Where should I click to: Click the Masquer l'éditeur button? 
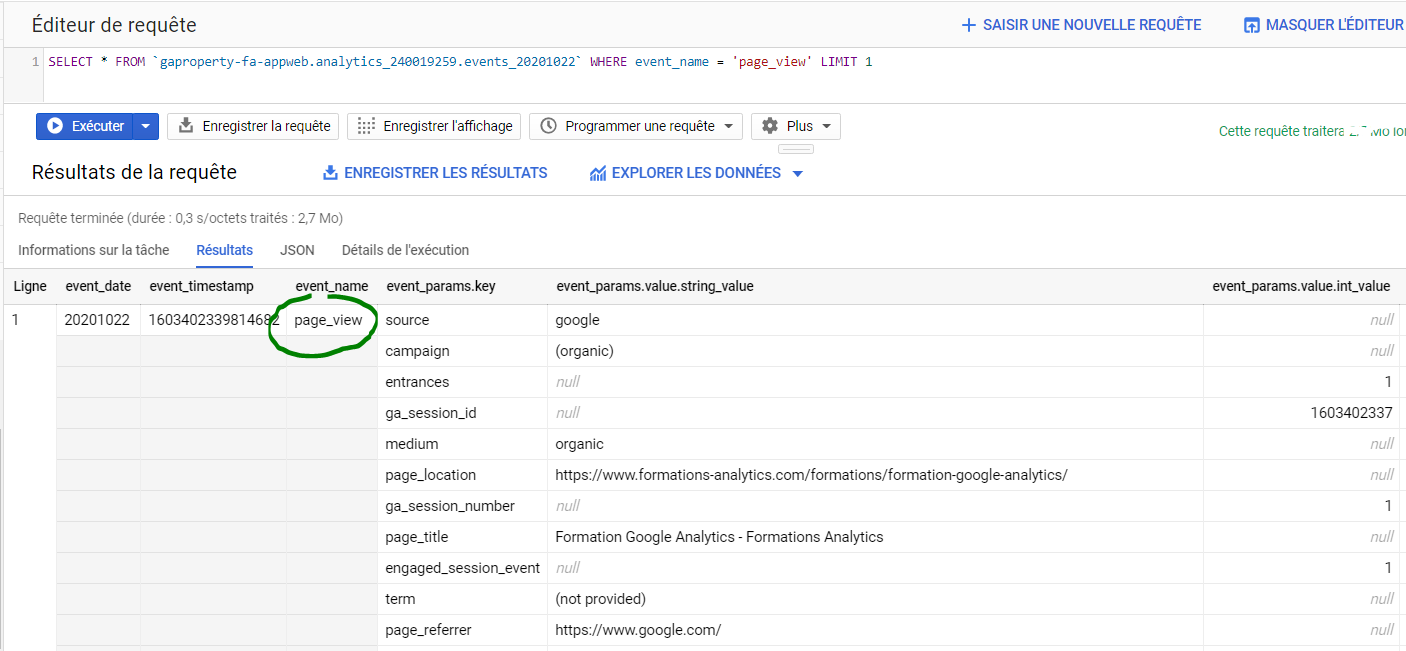pyautogui.click(x=1323, y=25)
